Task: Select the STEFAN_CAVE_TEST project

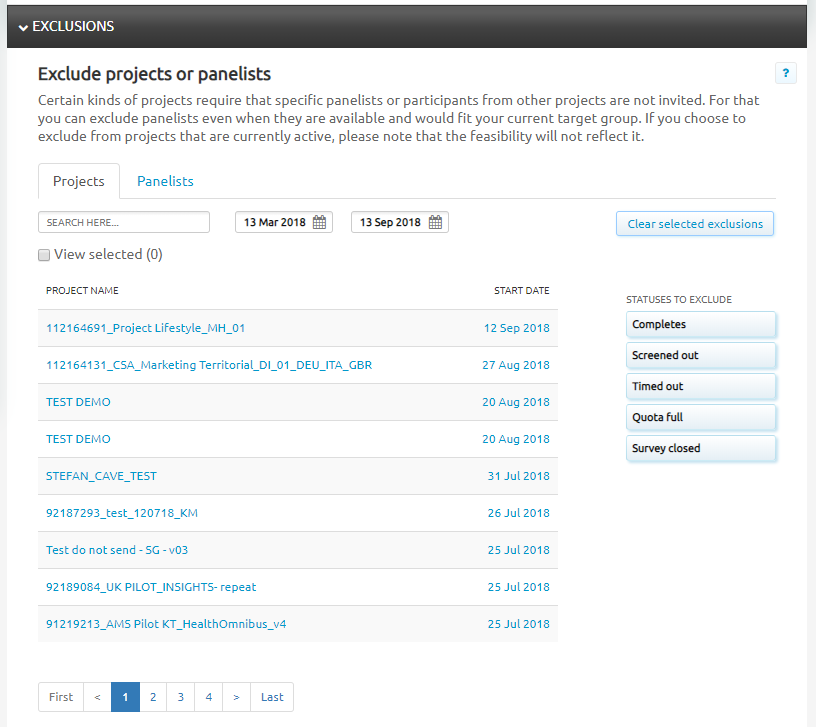Action: coord(101,476)
